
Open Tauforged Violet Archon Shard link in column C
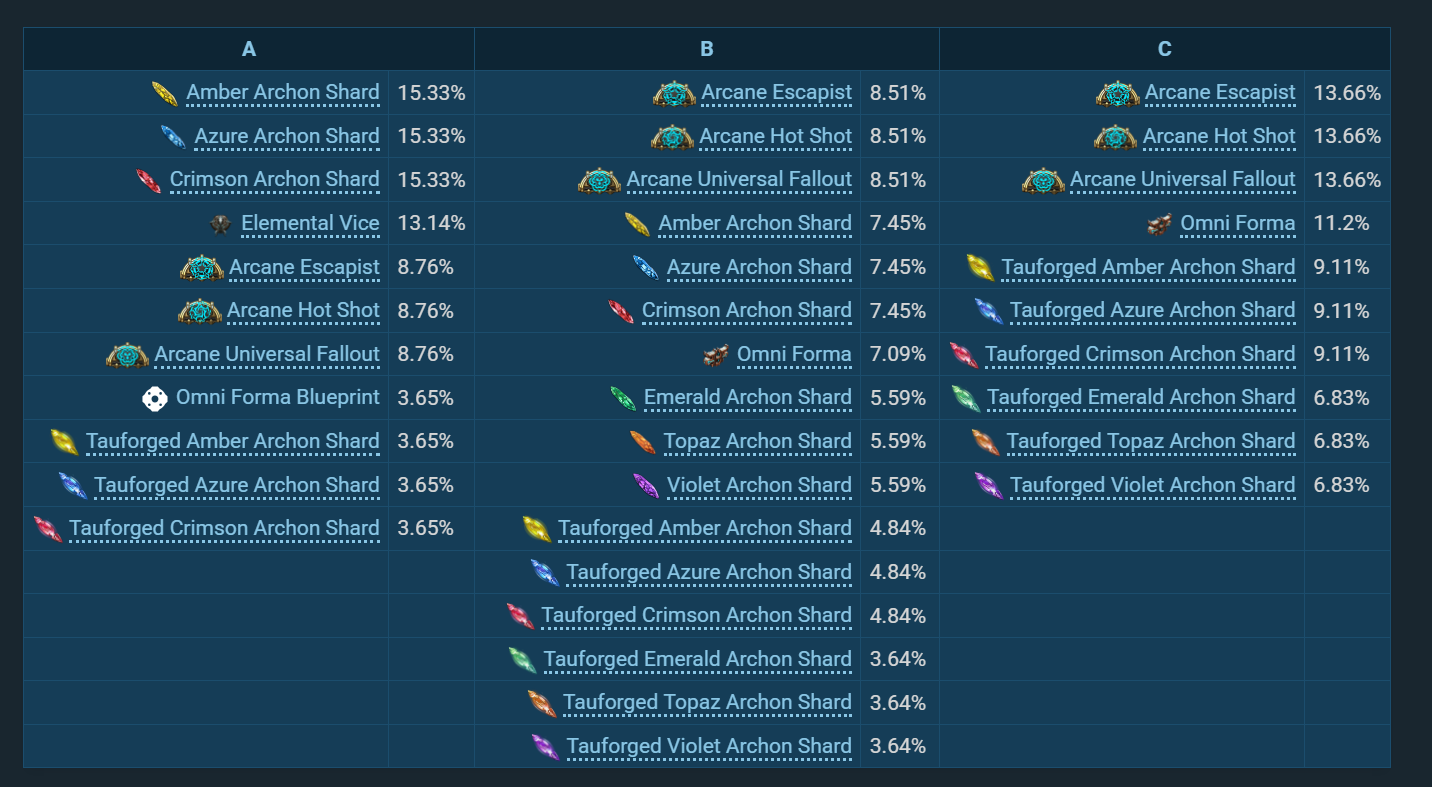coord(1153,485)
